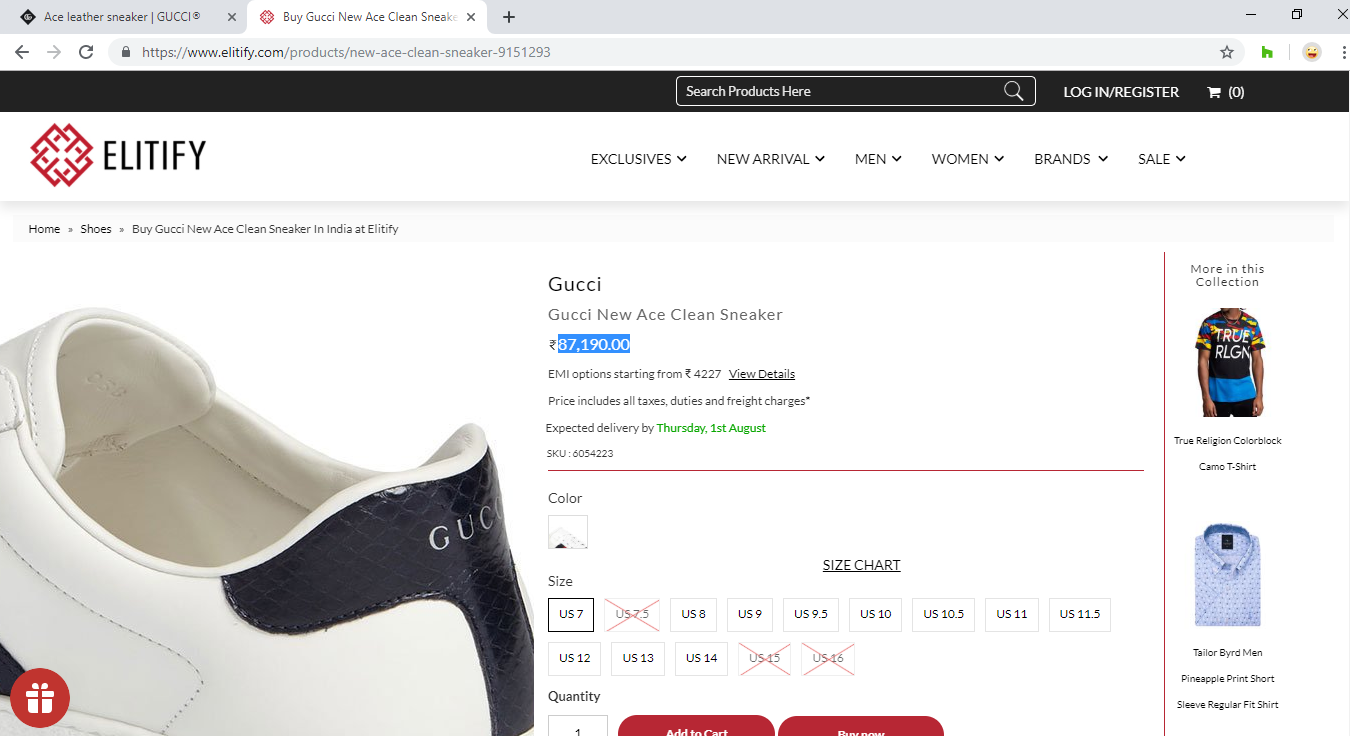Click the highlighted price 87,190.00
Screen dimensions: 1350x736
point(594,344)
